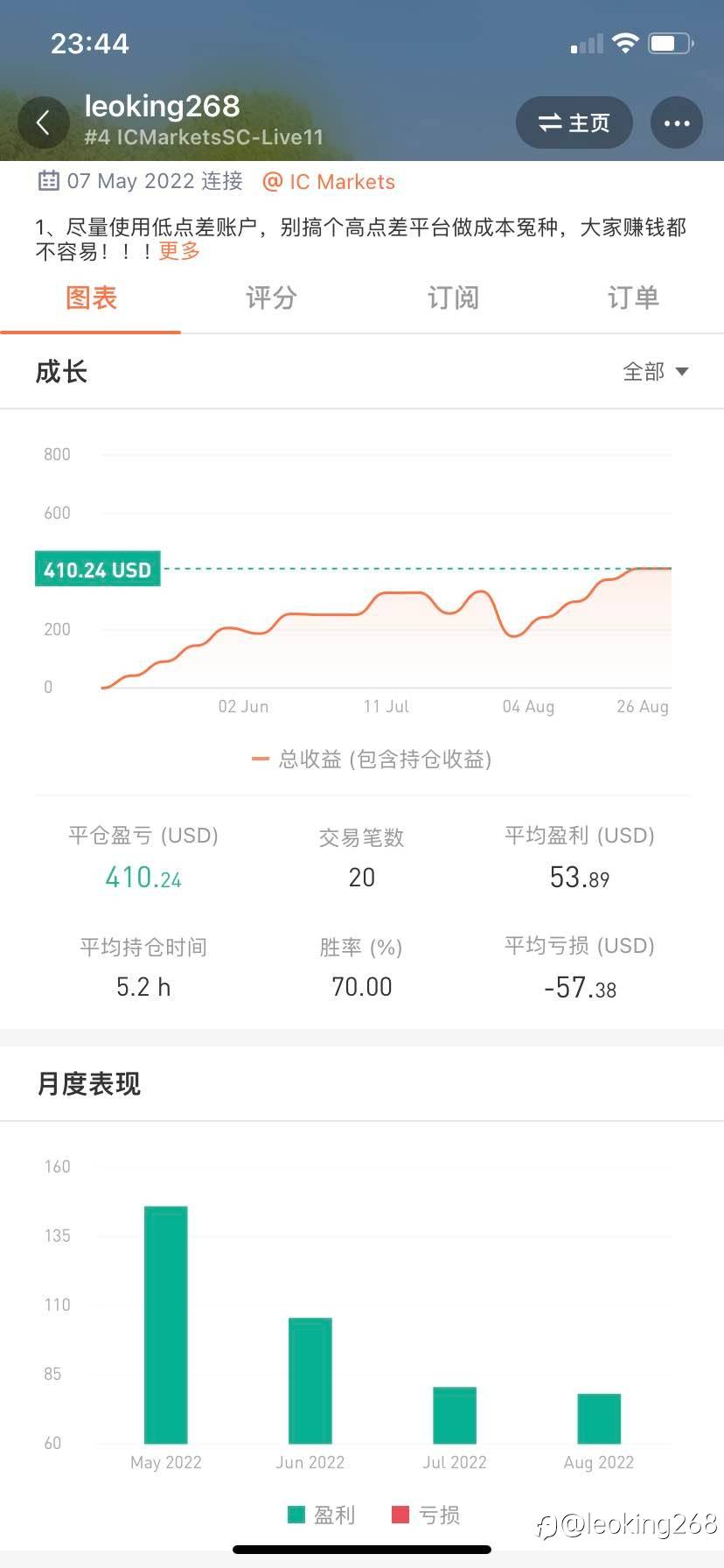The width and height of the screenshot is (724, 1568).
Task: Toggle the 总收益 line legend
Action: point(372,759)
